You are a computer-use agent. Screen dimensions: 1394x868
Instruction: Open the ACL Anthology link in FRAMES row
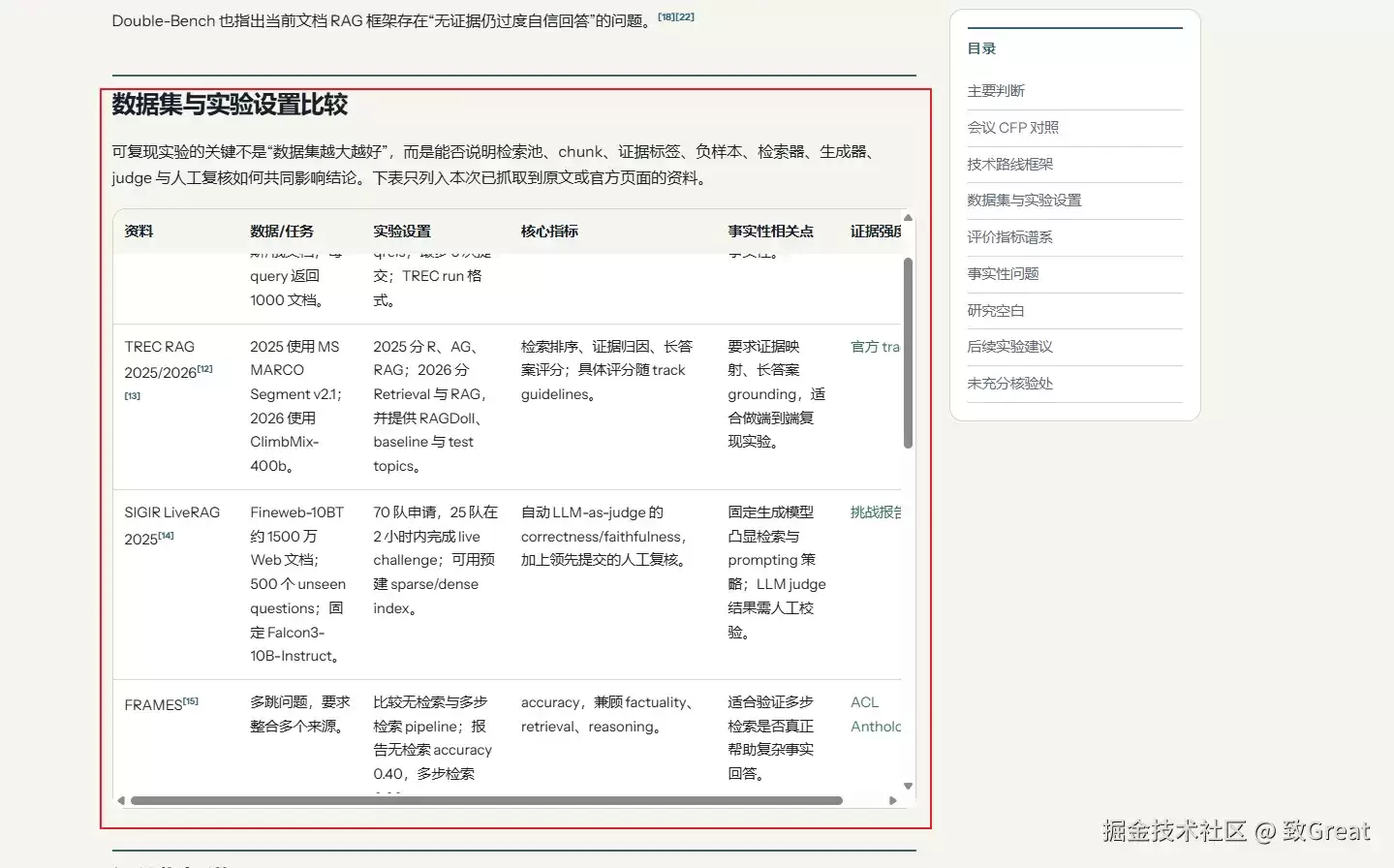click(x=876, y=714)
